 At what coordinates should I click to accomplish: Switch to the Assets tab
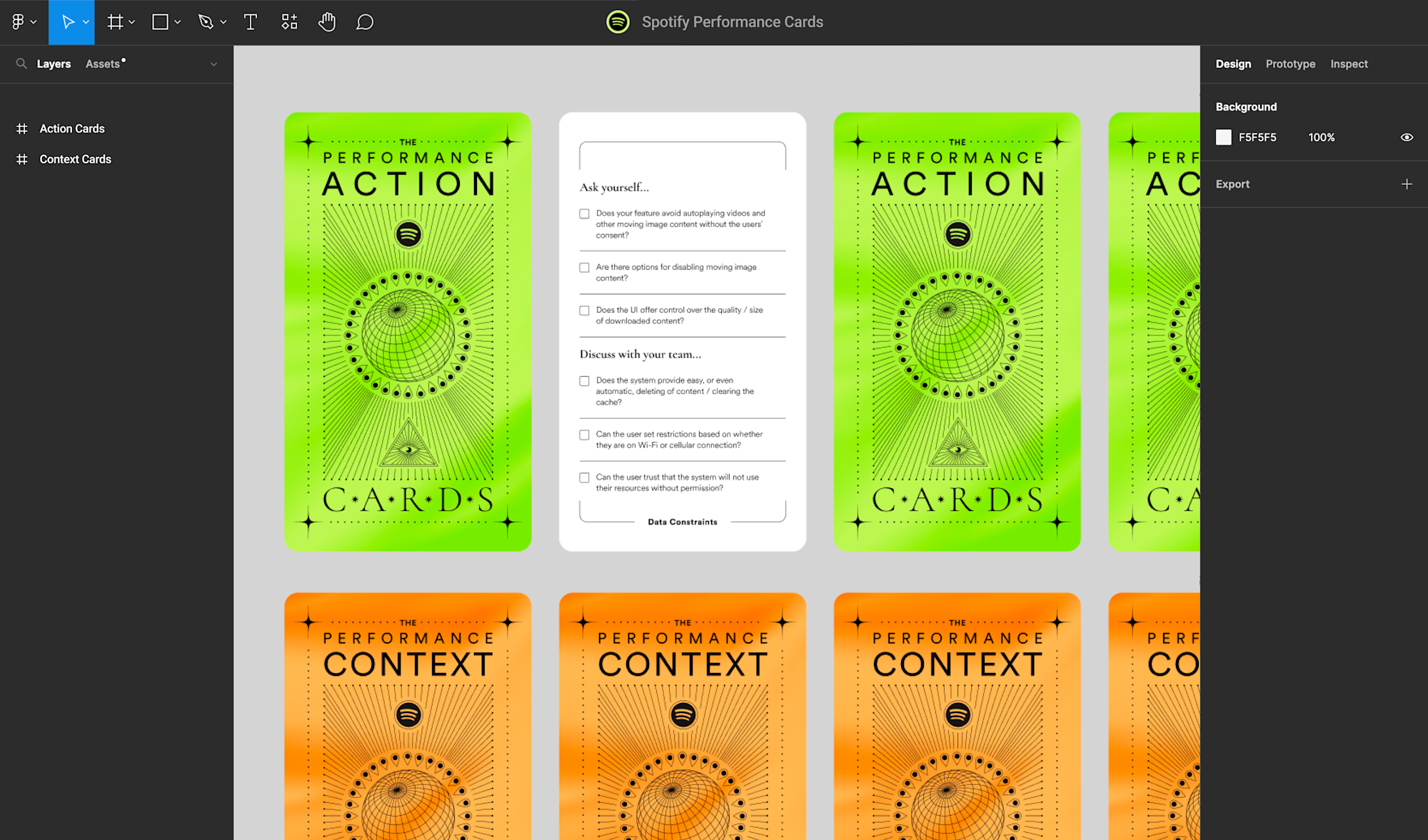click(x=103, y=64)
